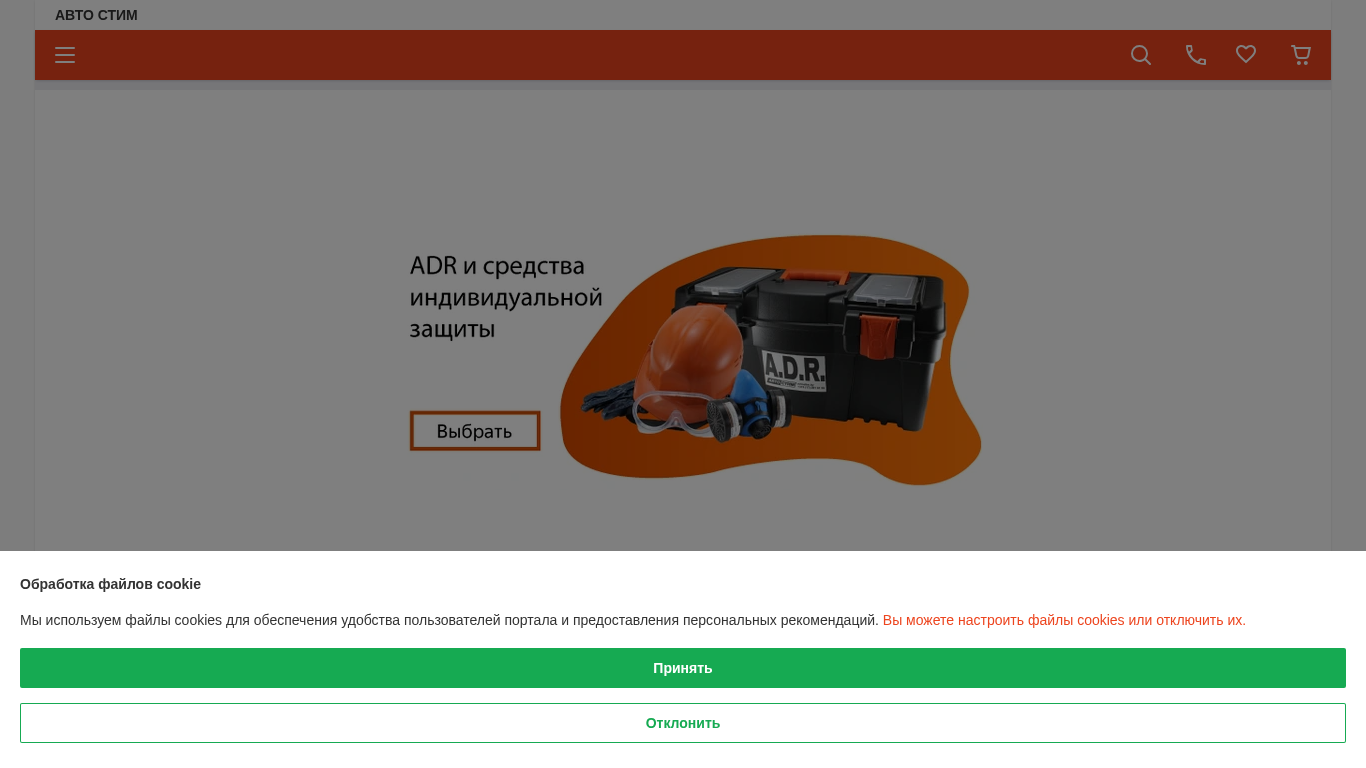Open favorites heart icon
The image size is (1366, 768).
(1246, 54)
